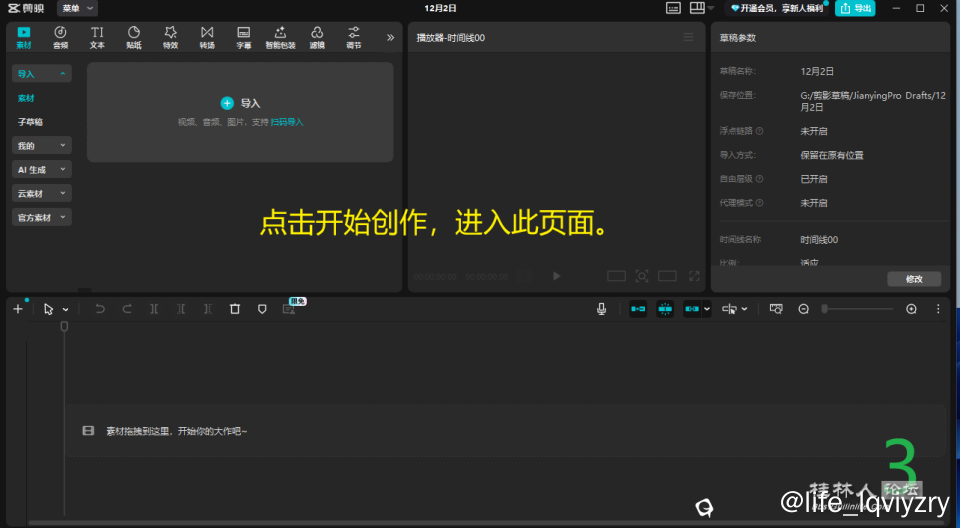Screen dimensions: 960x528
Task: Open the 音频 (Audio) panel
Action: [x=61, y=37]
